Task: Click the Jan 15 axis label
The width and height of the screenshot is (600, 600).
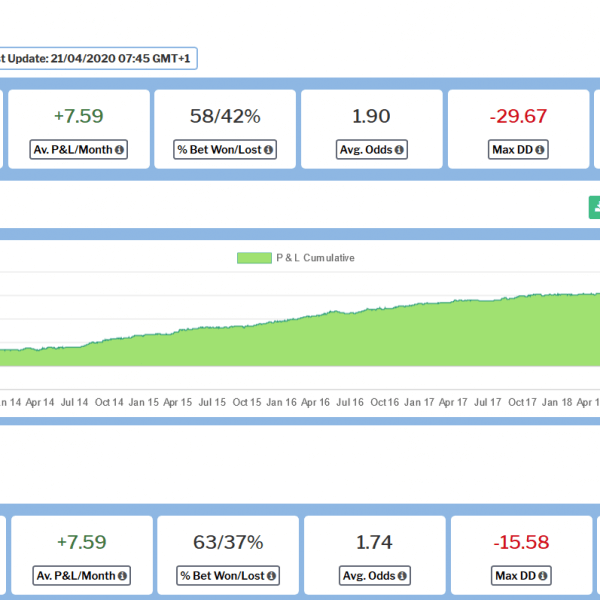Action: tap(143, 403)
